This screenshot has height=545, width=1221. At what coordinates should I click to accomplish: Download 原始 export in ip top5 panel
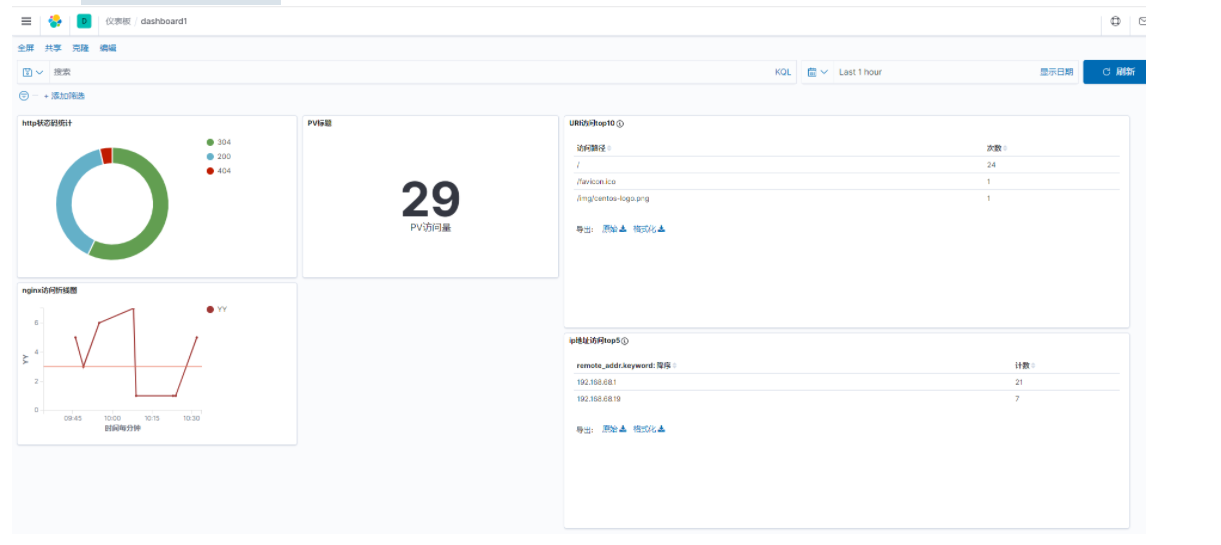coord(614,429)
